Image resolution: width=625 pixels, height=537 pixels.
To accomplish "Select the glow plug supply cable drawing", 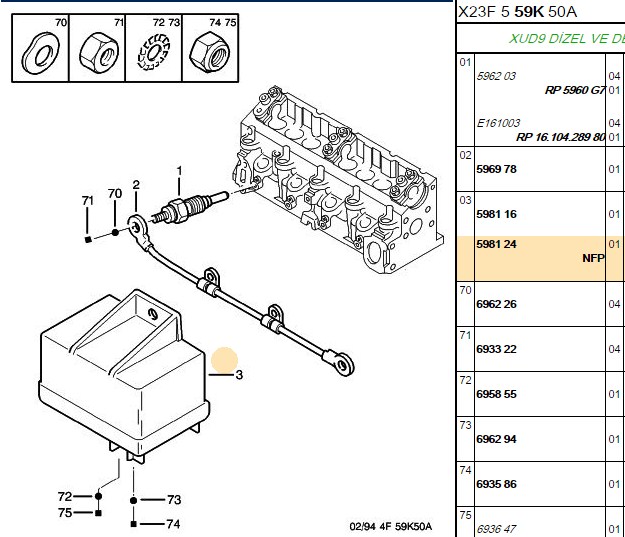I will [x=241, y=296].
